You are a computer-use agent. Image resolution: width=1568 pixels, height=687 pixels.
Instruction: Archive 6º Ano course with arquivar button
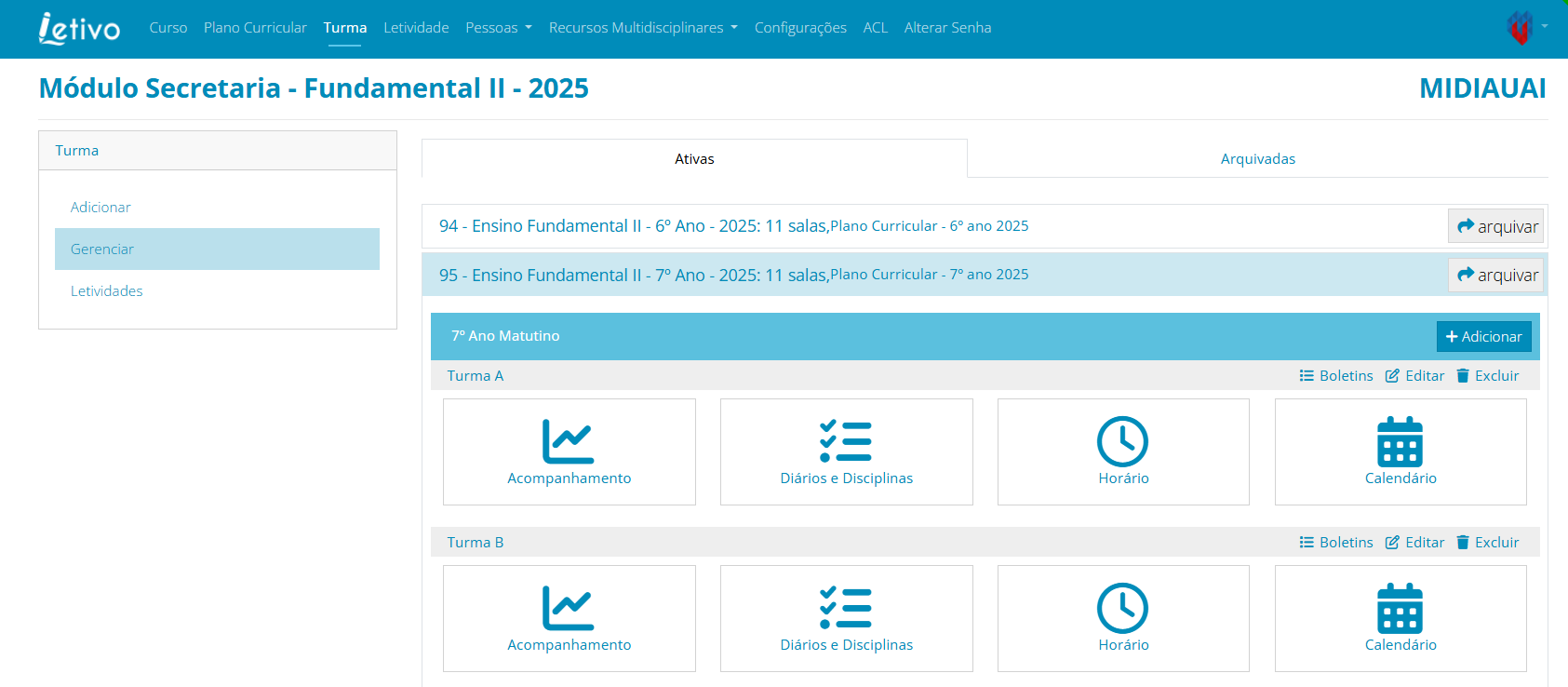click(x=1496, y=226)
